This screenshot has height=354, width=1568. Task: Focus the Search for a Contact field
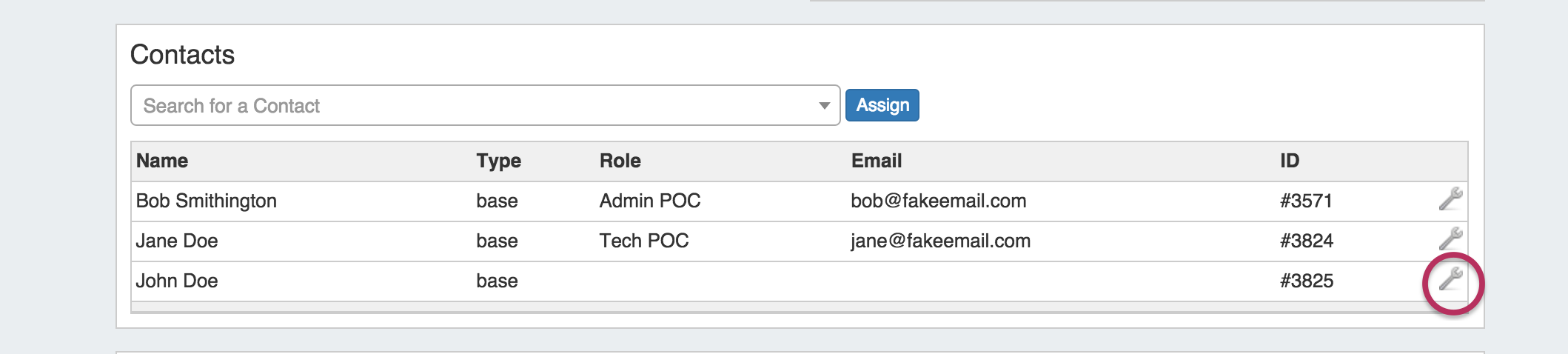click(474, 106)
